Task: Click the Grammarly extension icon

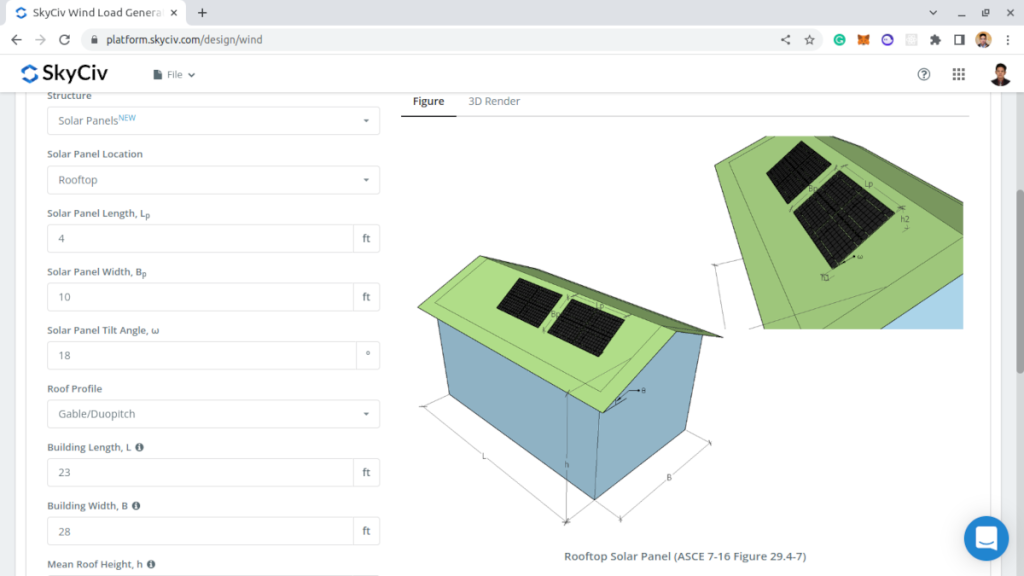Action: (838, 40)
